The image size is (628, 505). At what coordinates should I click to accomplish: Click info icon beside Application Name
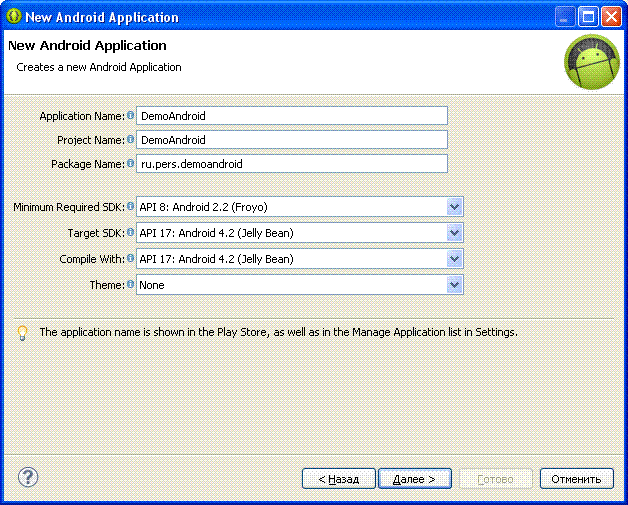coord(131,115)
